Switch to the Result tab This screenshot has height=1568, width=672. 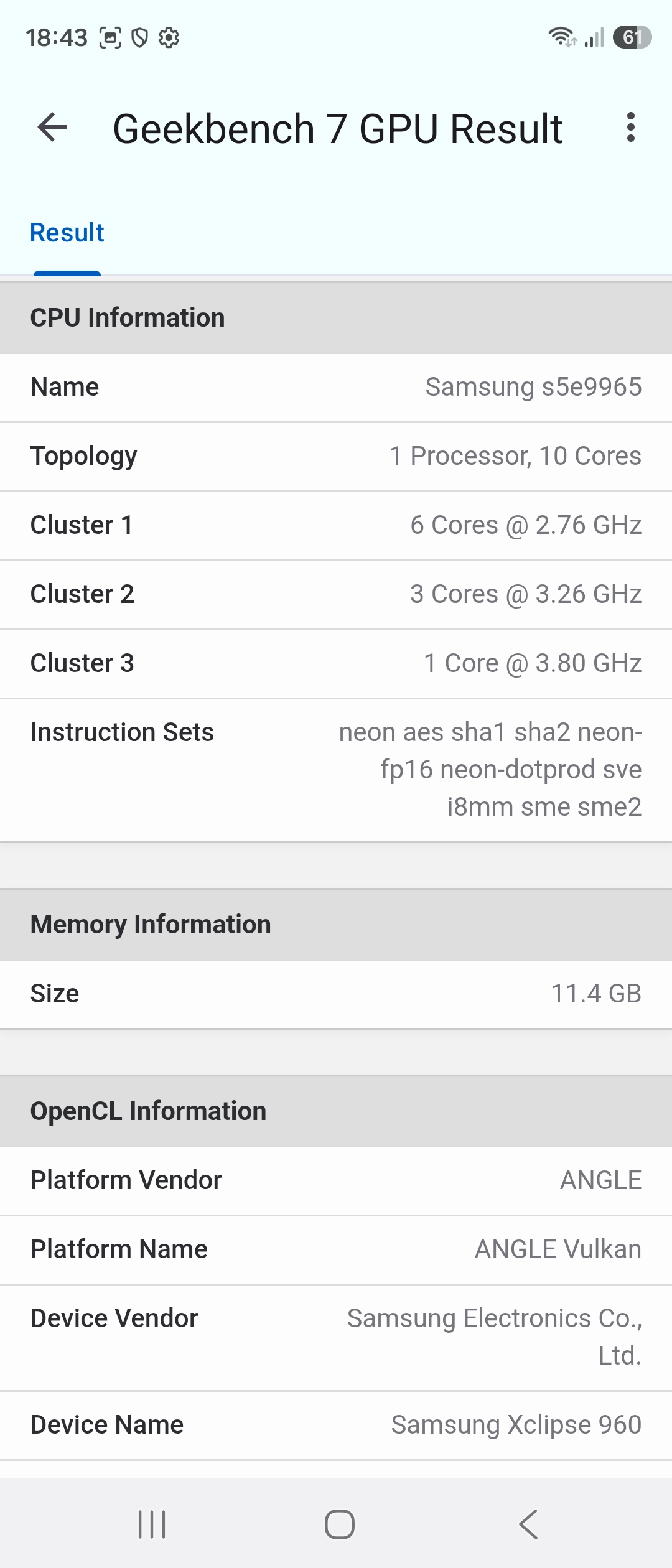[67, 233]
